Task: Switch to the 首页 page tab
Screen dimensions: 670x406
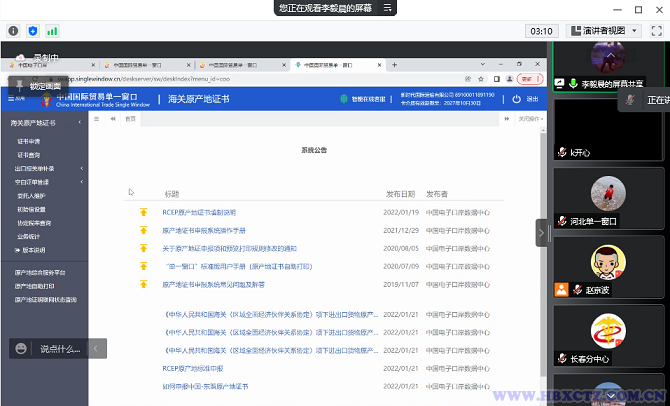Action: click(x=130, y=118)
